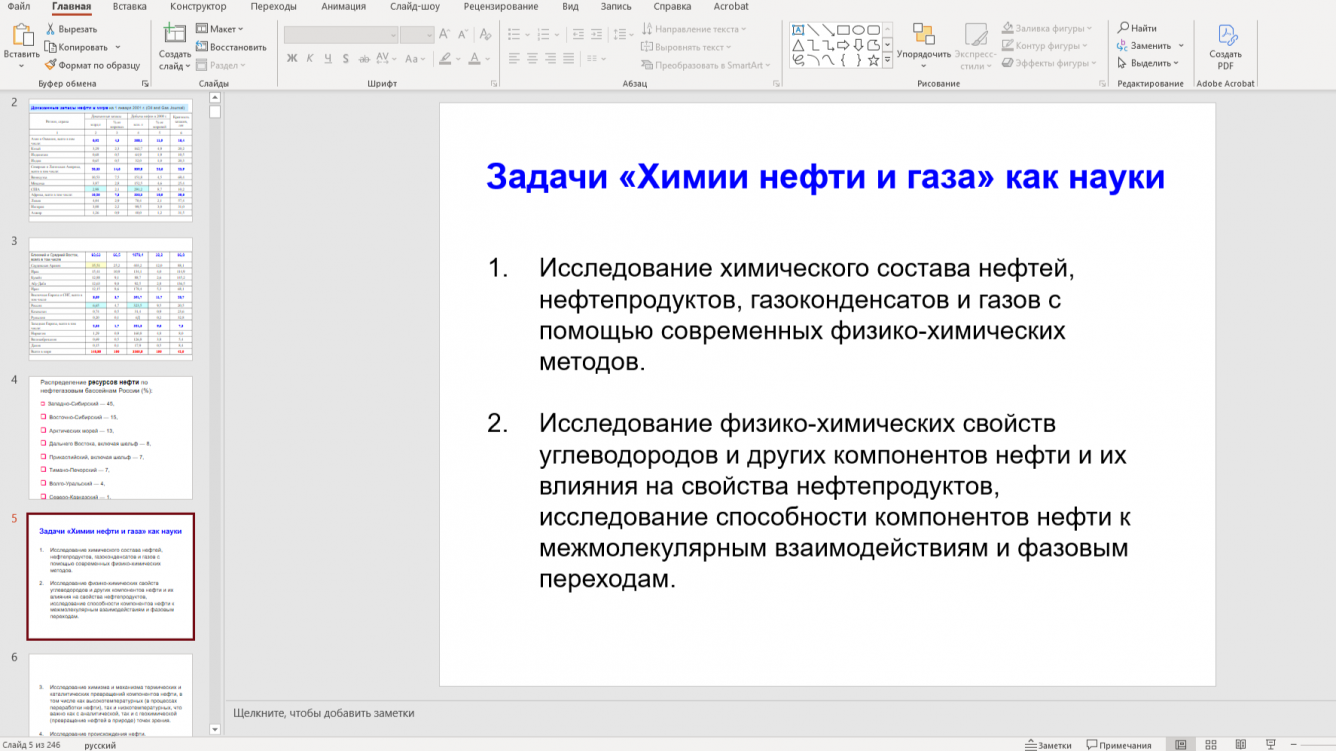
Task: Pick the star shape in shapes gallery
Action: click(873, 61)
